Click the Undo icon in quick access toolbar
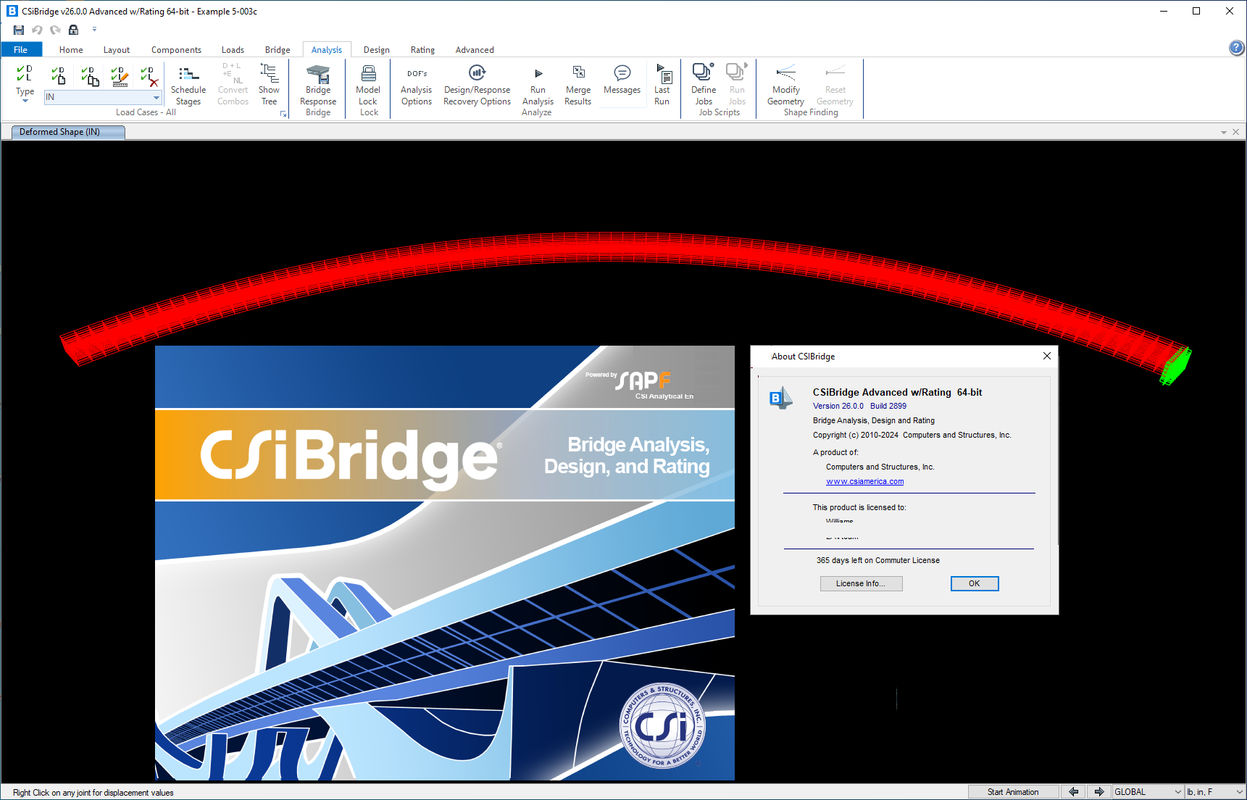Image resolution: width=1247 pixels, height=800 pixels. (37, 30)
